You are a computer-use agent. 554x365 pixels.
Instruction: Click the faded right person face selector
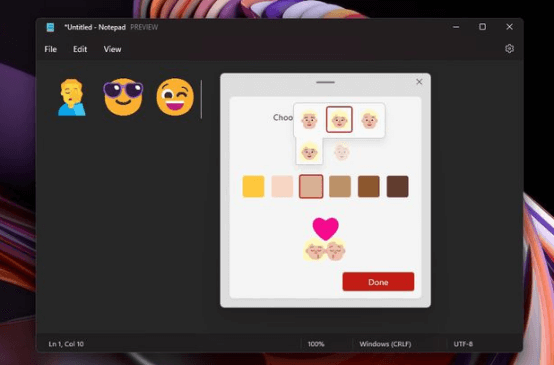pyautogui.click(x=342, y=152)
